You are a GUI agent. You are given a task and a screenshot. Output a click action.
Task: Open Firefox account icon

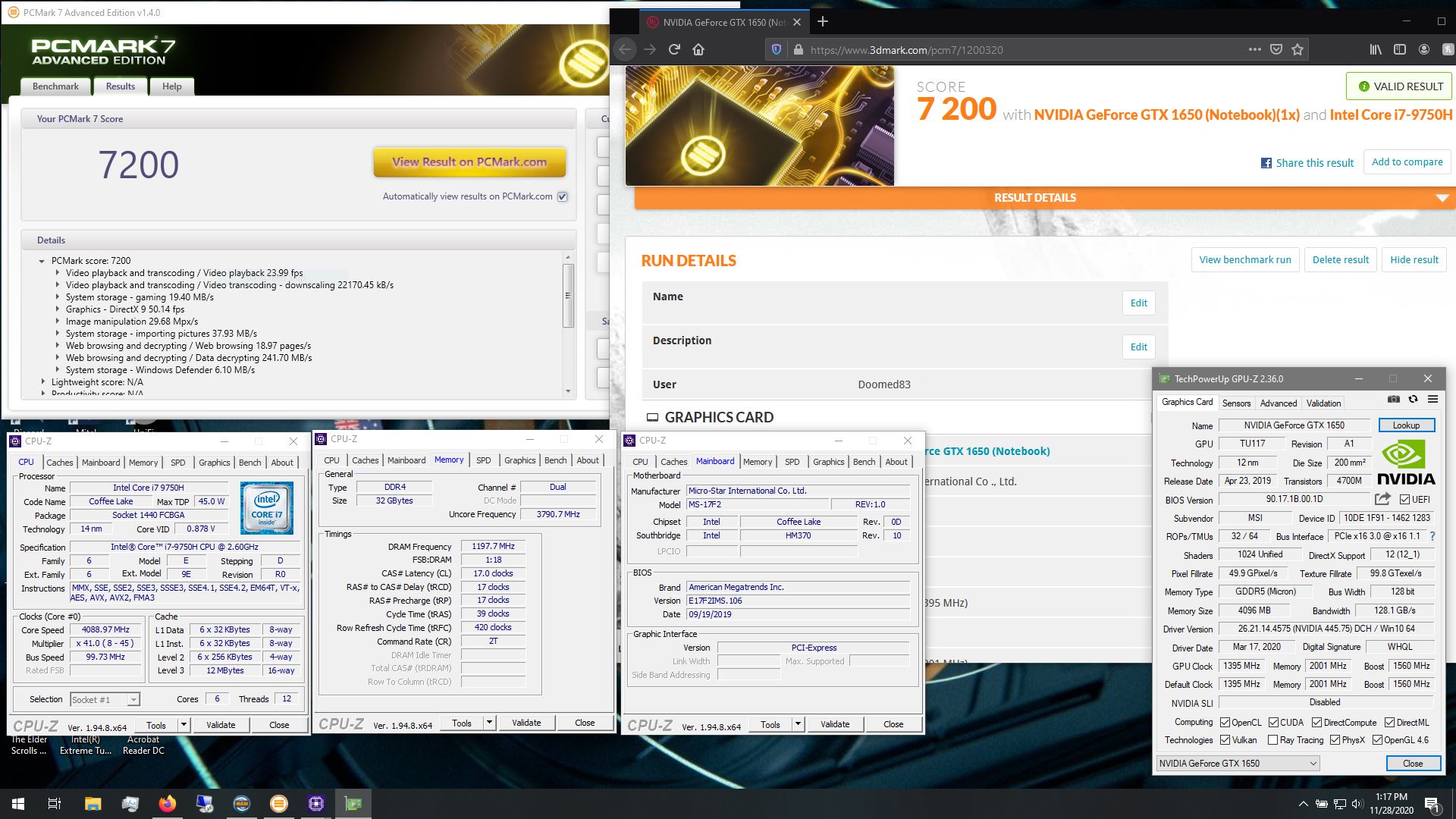pos(1424,49)
